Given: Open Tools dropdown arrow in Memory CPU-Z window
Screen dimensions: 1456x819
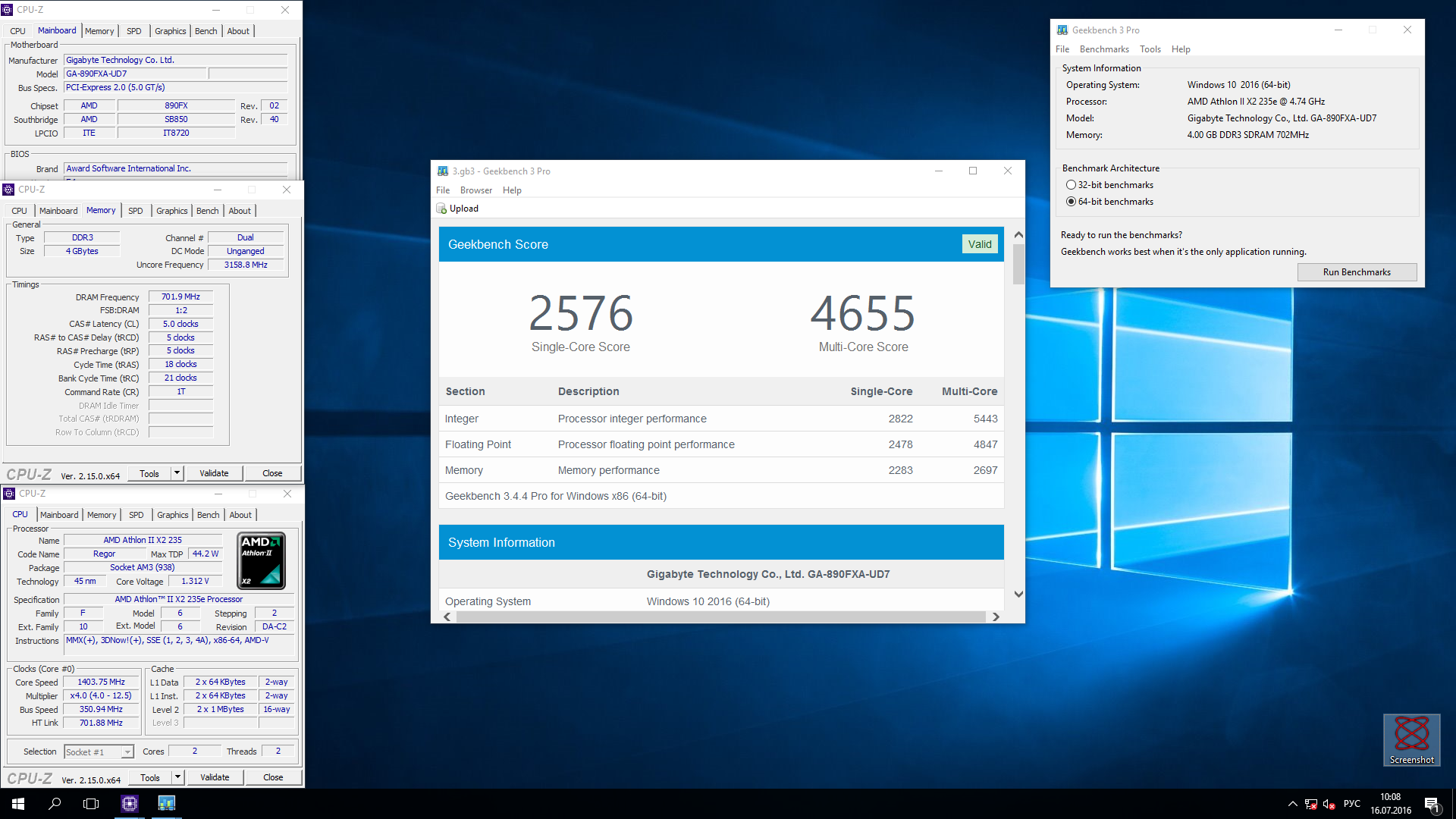Looking at the screenshot, I should pos(177,473).
